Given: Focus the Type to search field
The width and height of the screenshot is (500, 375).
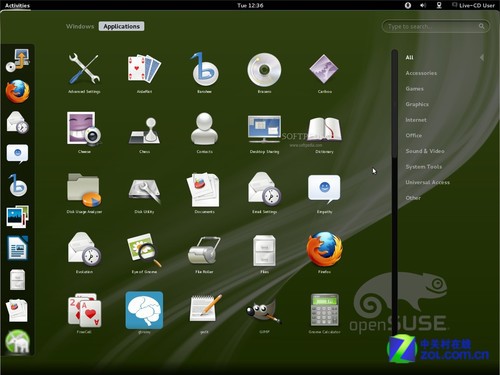Looking at the screenshot, I should click(435, 26).
